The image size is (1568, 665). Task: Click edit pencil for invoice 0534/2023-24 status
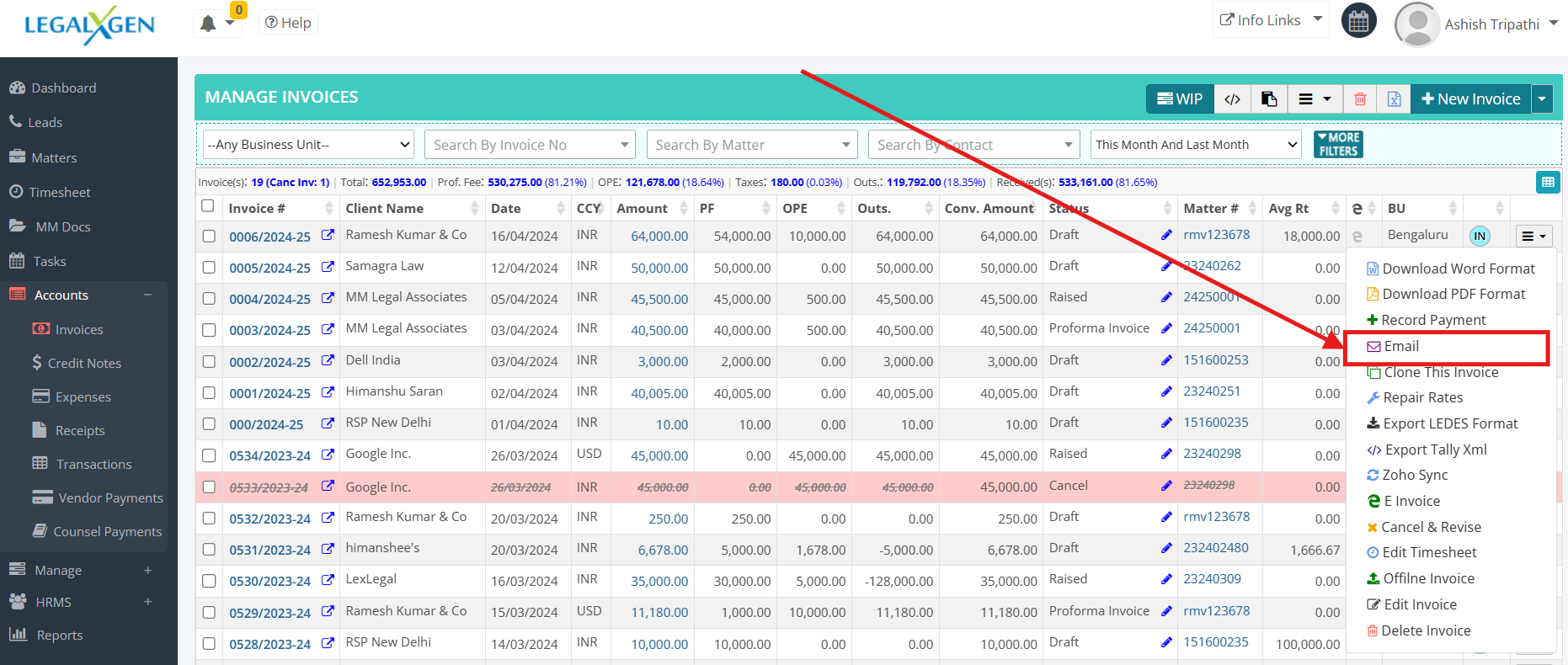click(x=1166, y=455)
